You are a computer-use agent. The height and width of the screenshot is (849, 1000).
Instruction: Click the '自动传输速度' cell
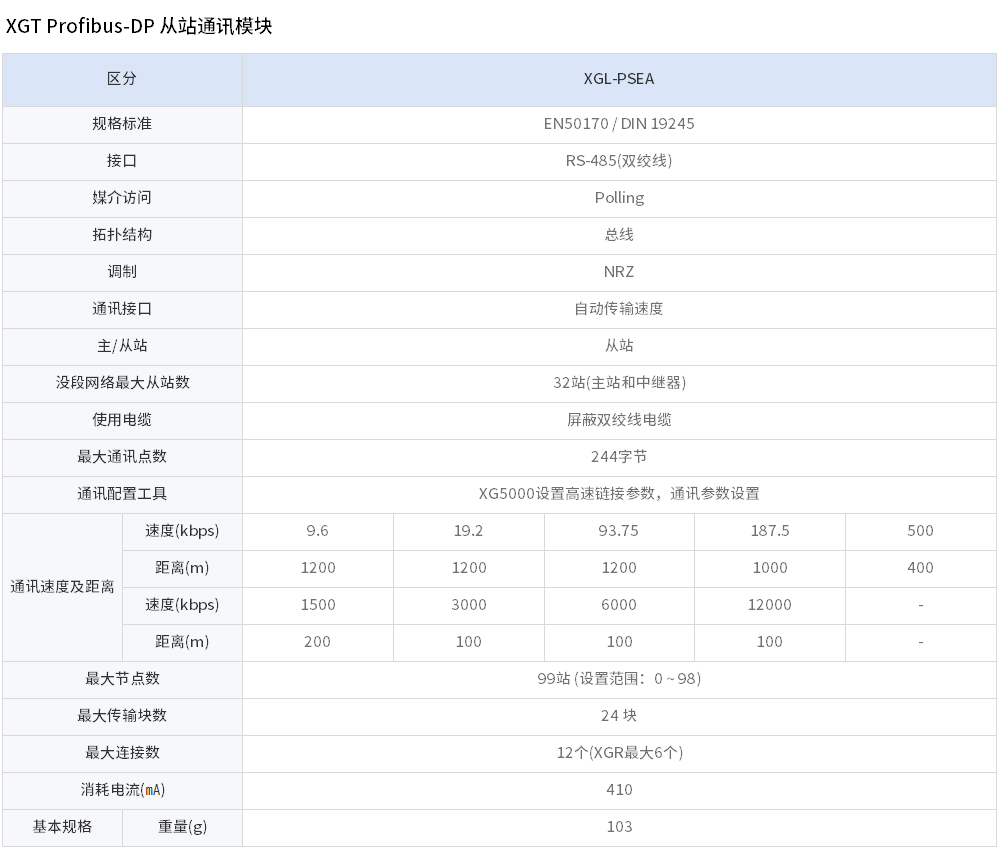(619, 309)
